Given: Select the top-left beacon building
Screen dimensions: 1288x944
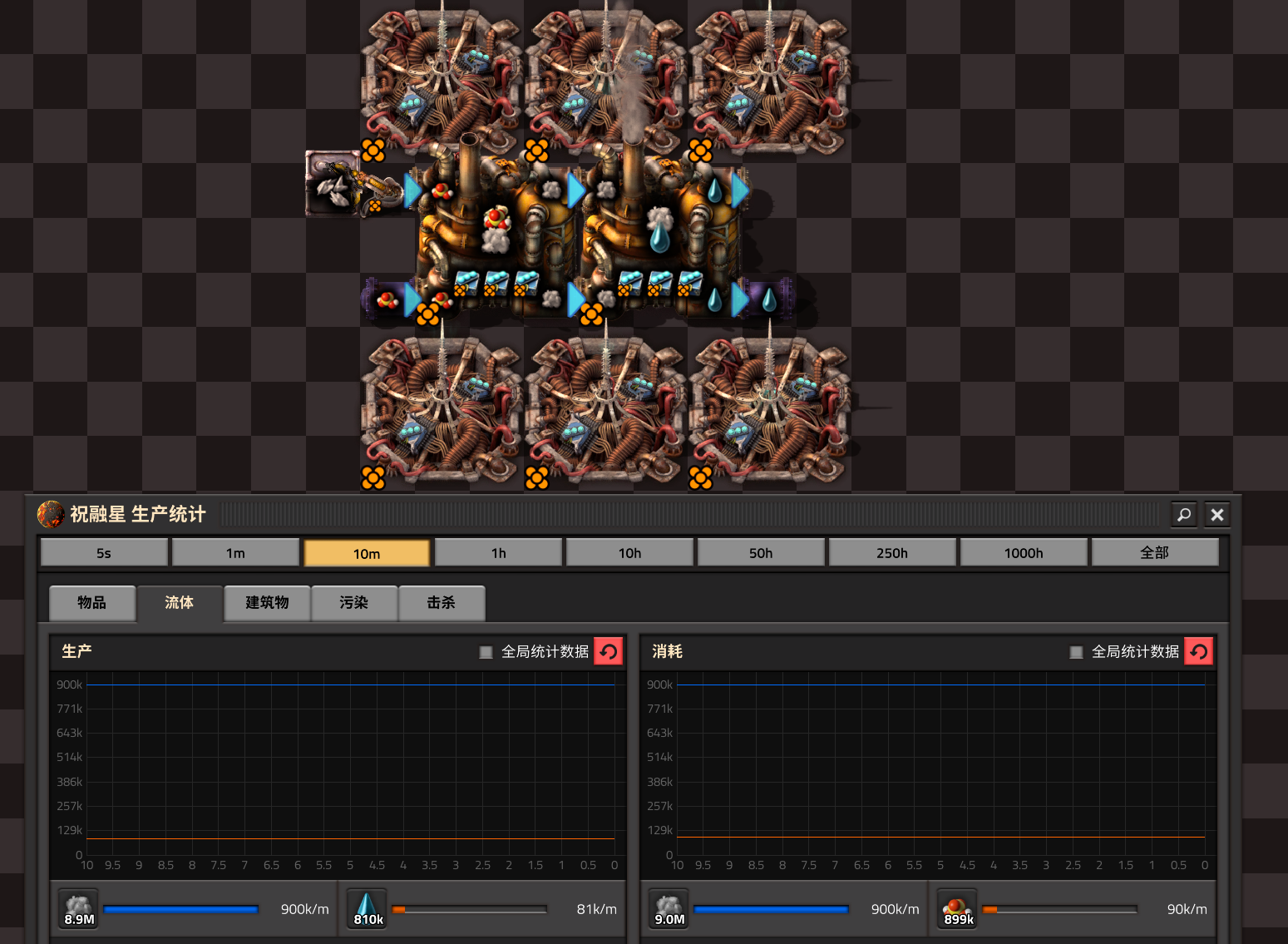Looking at the screenshot, I should (x=442, y=82).
